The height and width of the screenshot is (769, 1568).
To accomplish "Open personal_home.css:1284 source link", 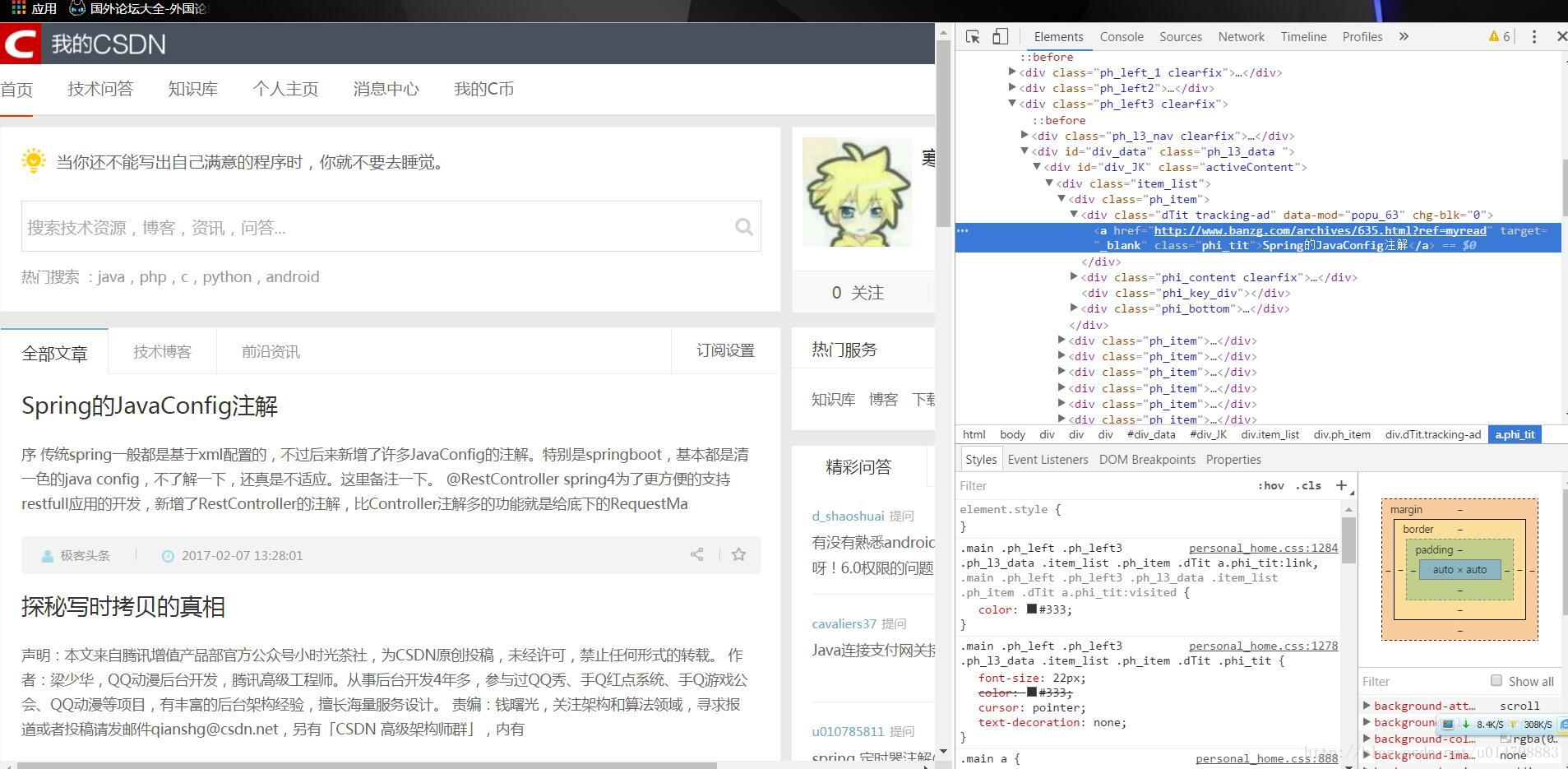I will 1263,548.
